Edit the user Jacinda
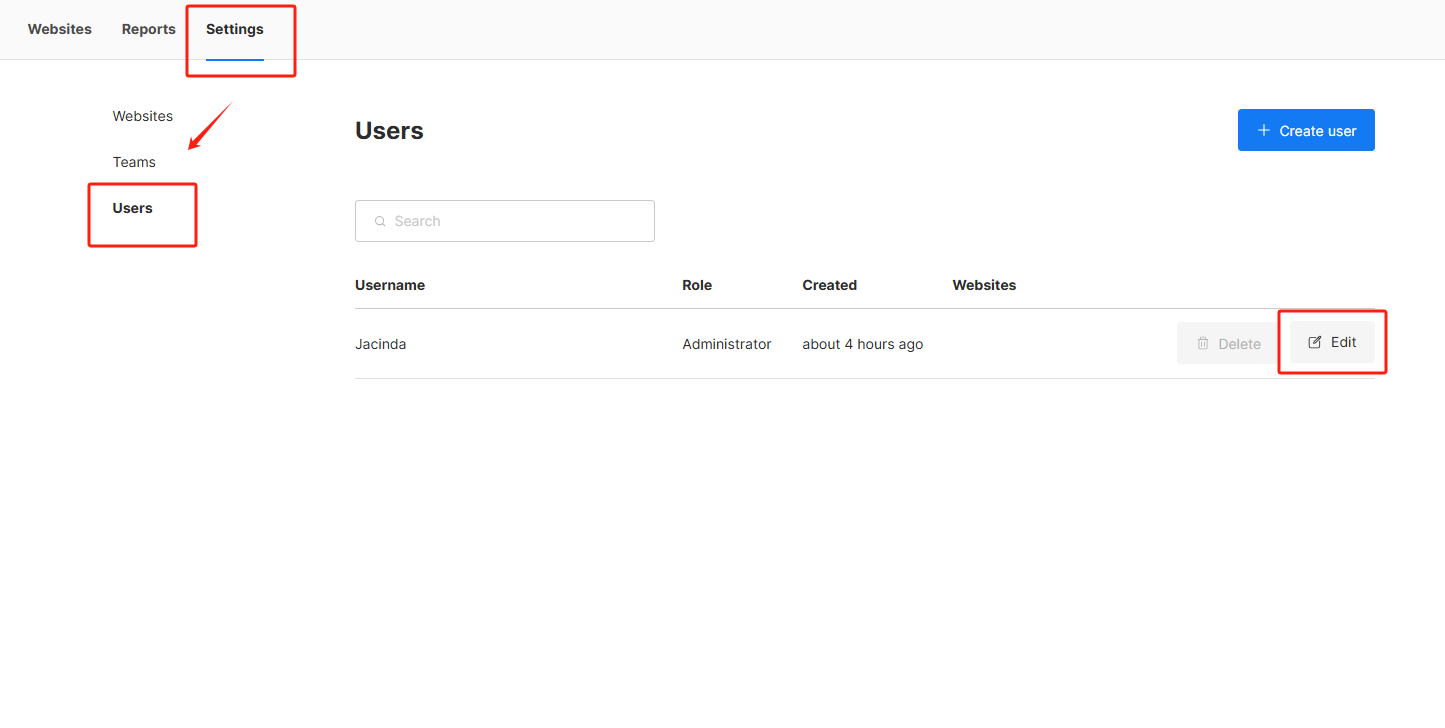1445x728 pixels. (x=1332, y=342)
